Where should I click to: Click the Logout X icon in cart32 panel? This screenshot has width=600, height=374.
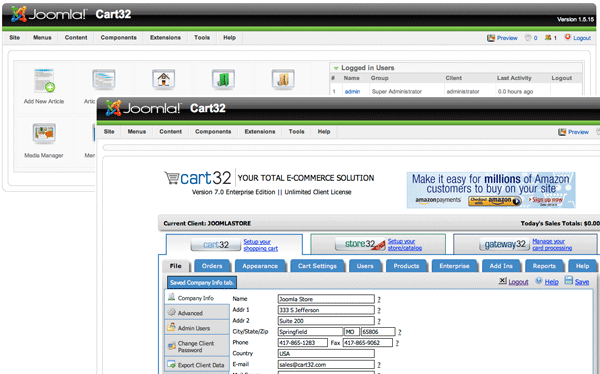[x=502, y=281]
